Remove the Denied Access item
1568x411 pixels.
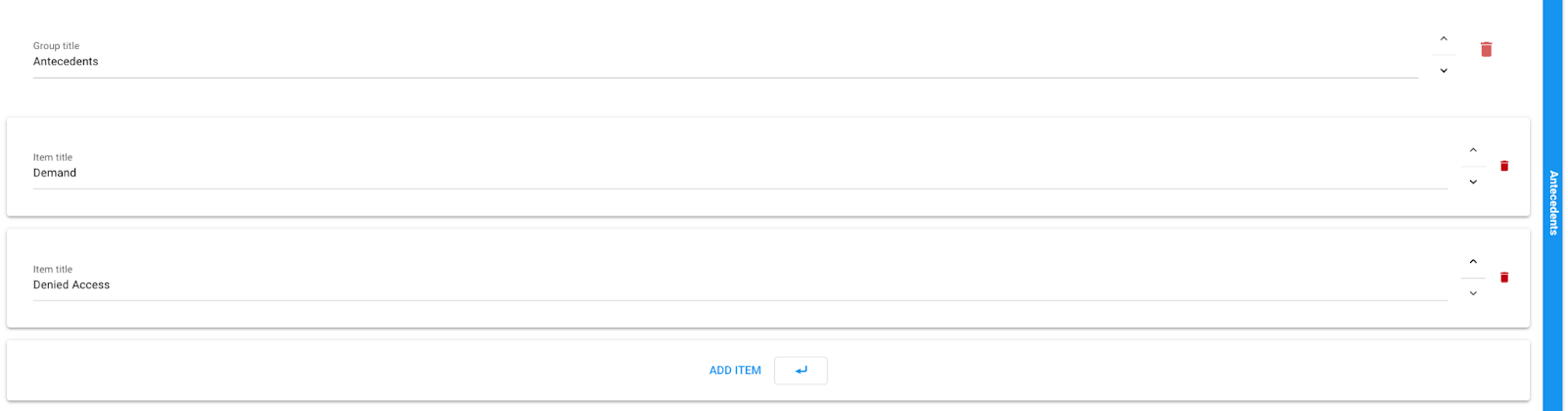coord(1504,278)
